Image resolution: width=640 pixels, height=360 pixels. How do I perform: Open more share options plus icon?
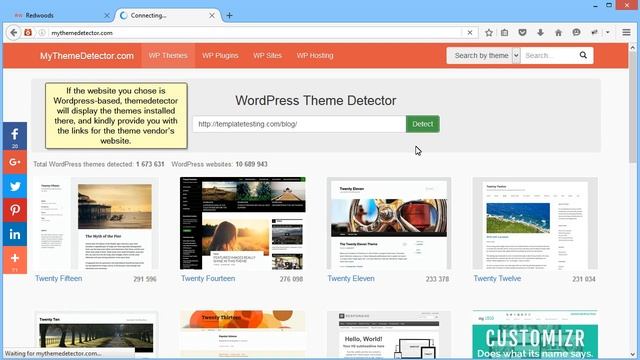coord(15,260)
